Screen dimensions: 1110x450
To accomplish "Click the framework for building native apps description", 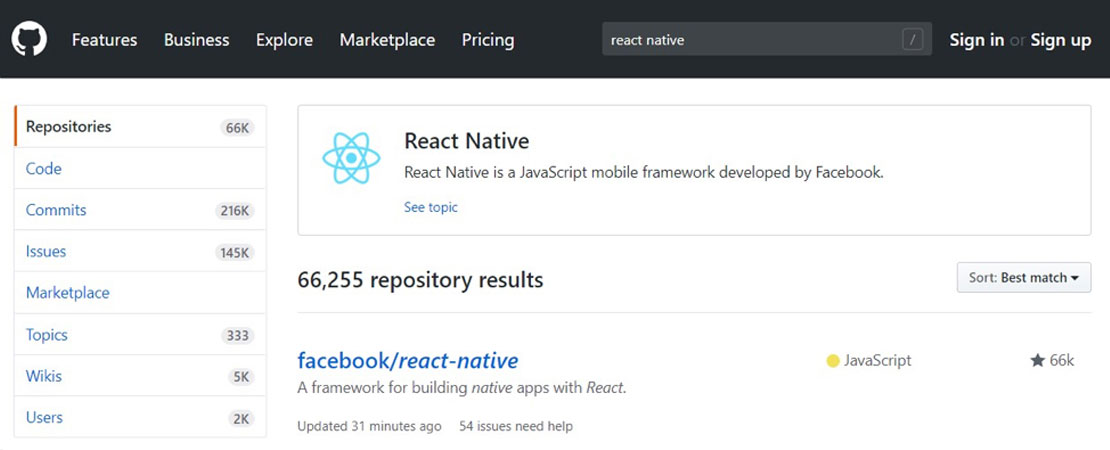I will 462,388.
